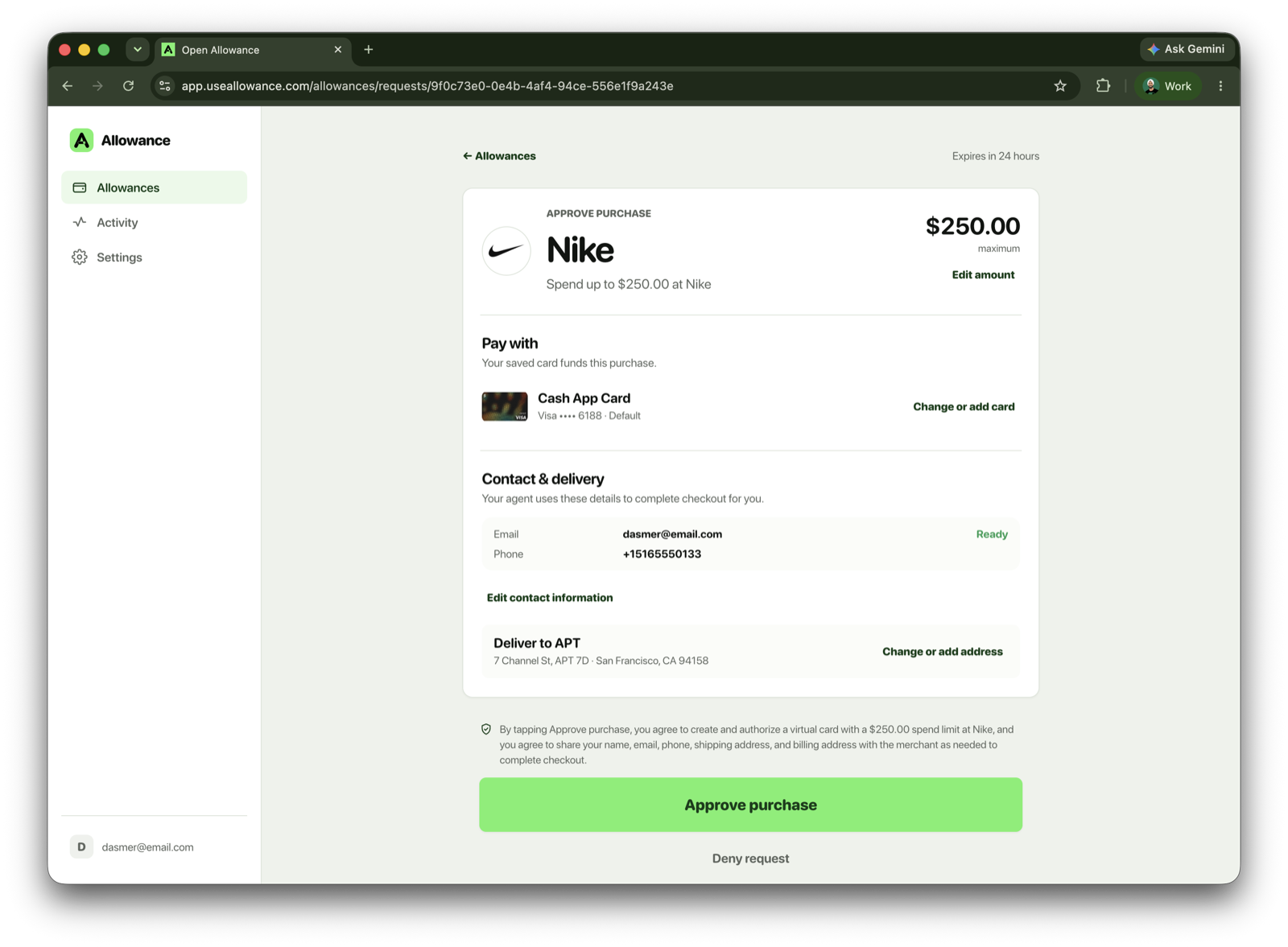
Task: Click the site information icon in address bar
Action: click(x=165, y=86)
